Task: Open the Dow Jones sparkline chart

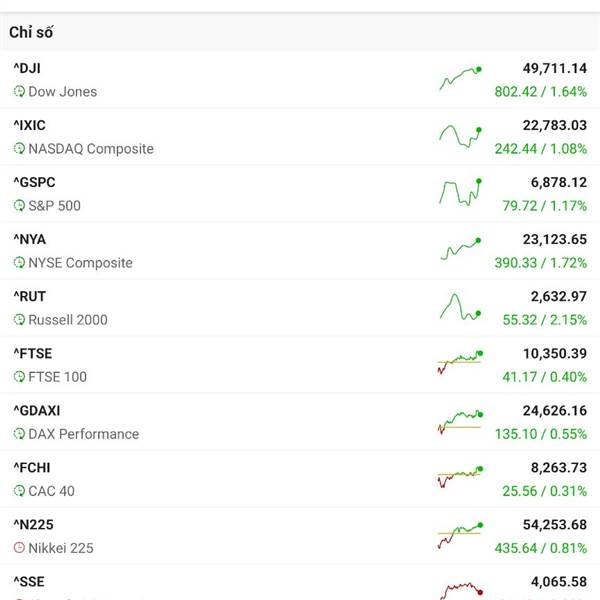Action: [460, 79]
